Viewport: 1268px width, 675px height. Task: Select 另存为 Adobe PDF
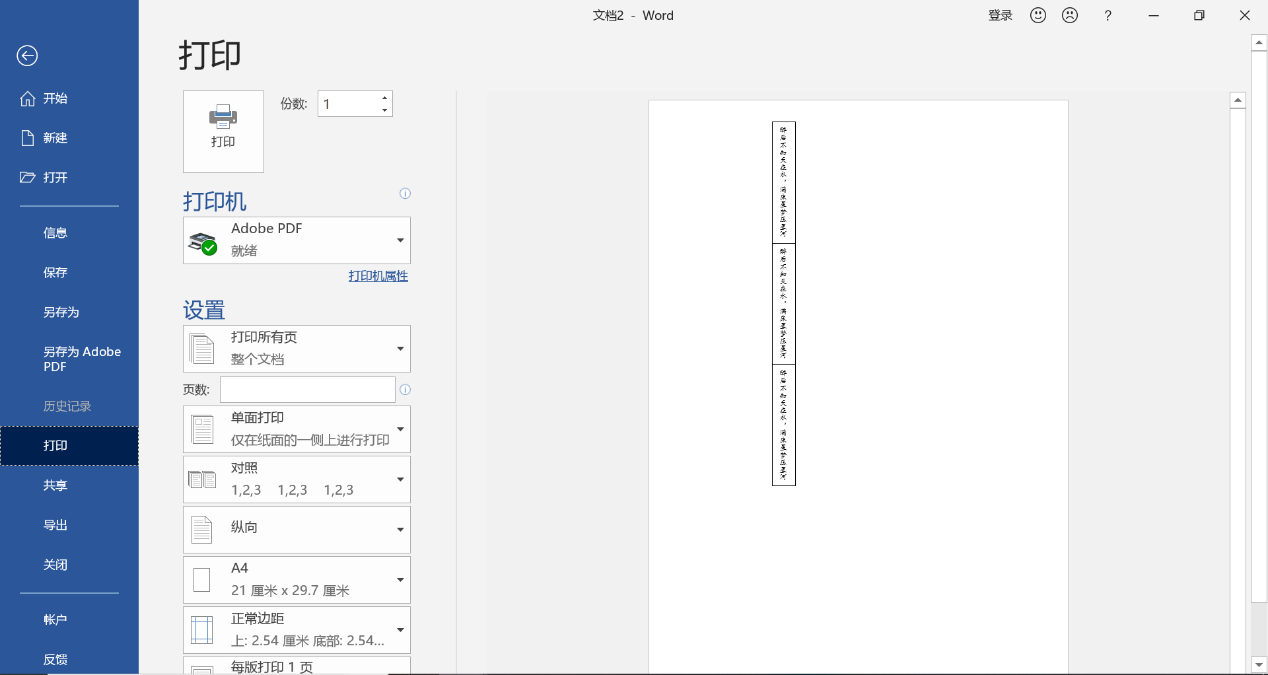[69, 359]
